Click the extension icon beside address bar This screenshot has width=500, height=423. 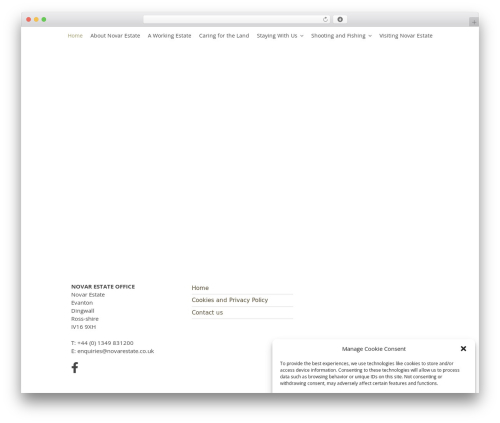(340, 19)
